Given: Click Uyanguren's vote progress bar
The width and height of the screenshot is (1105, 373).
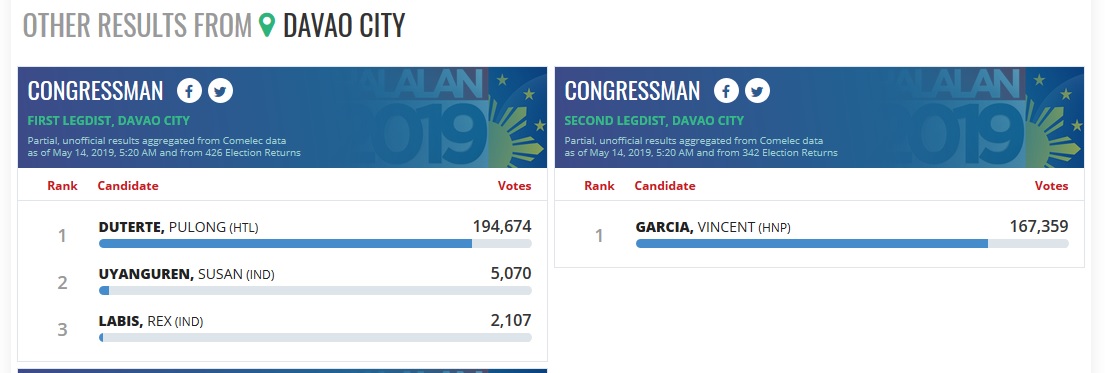Looking at the screenshot, I should (315, 291).
